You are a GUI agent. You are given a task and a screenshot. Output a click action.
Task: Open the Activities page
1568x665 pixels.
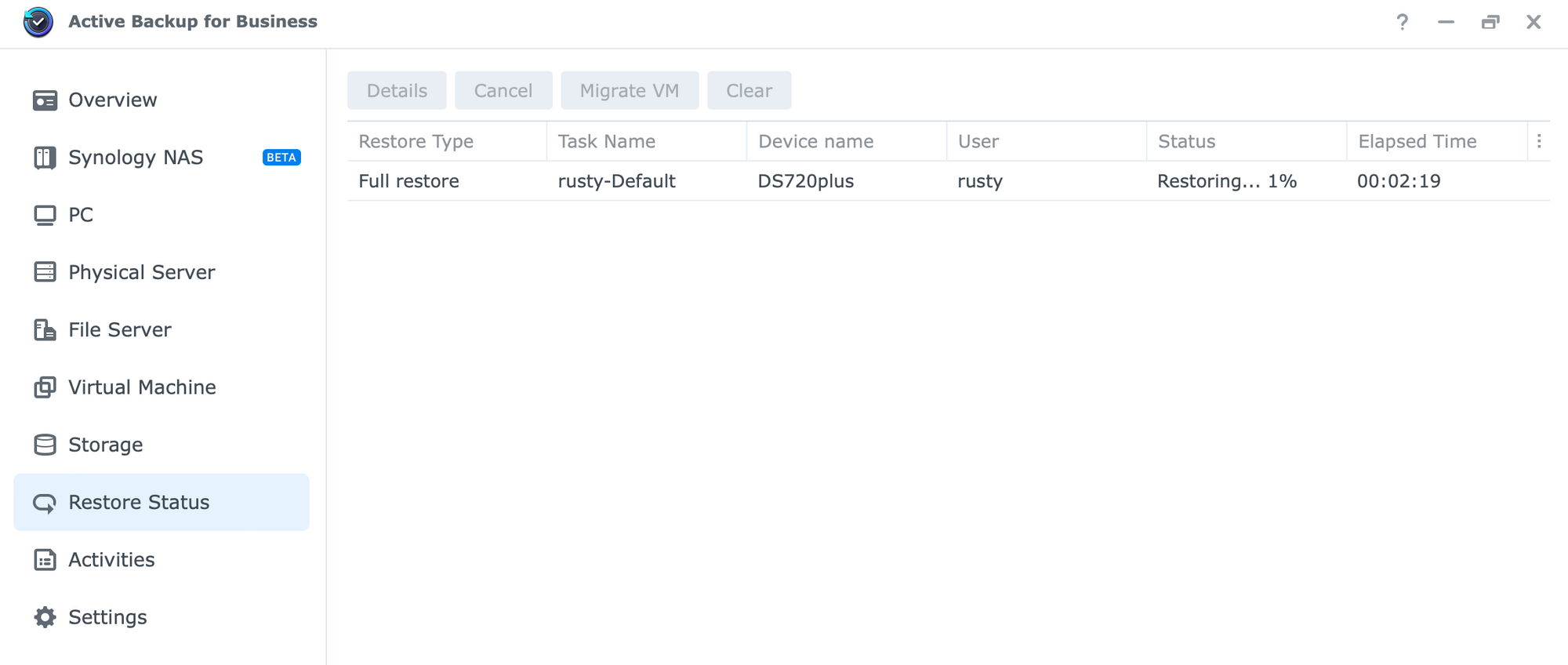pos(162,560)
